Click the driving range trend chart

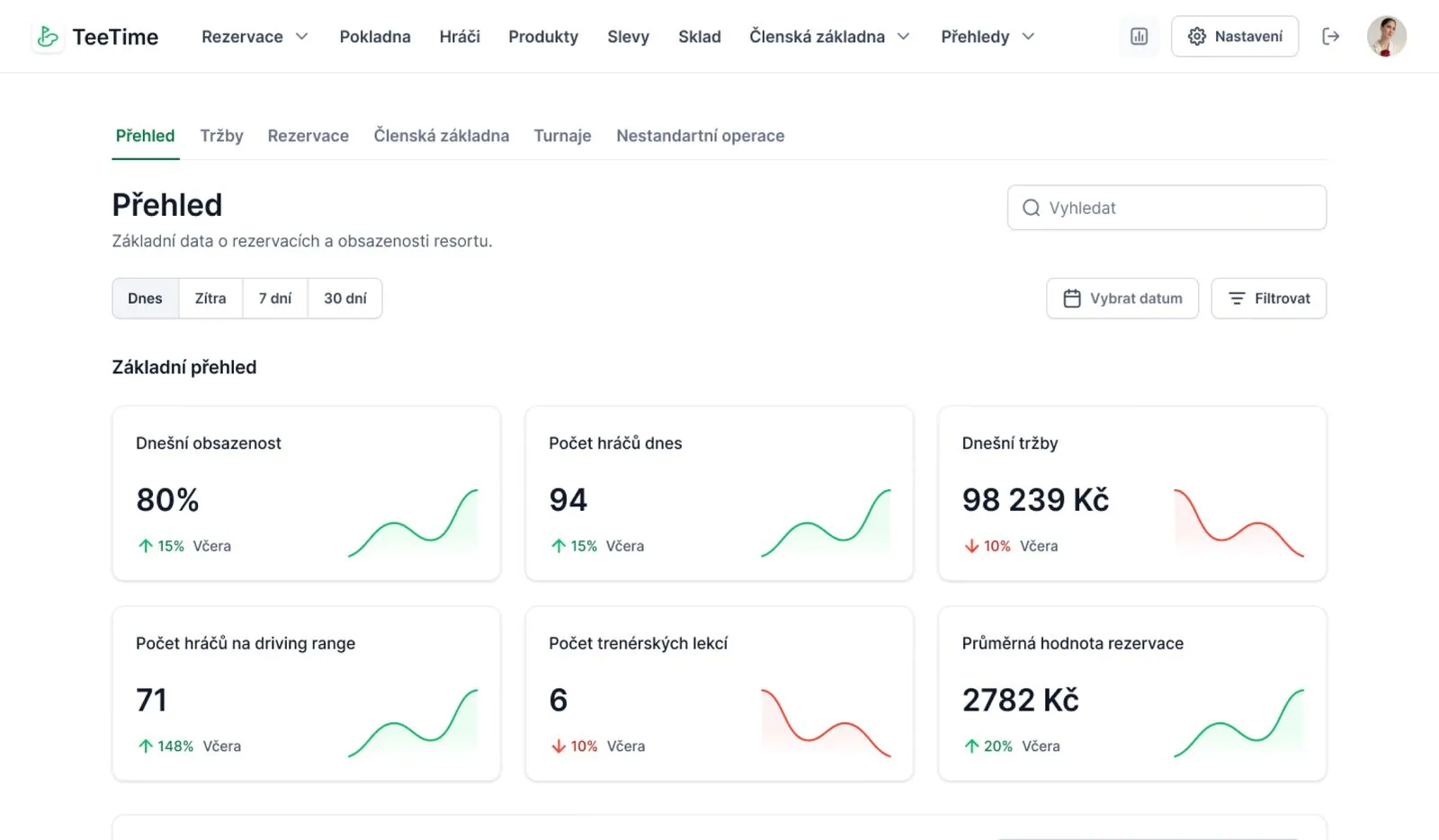(x=414, y=723)
